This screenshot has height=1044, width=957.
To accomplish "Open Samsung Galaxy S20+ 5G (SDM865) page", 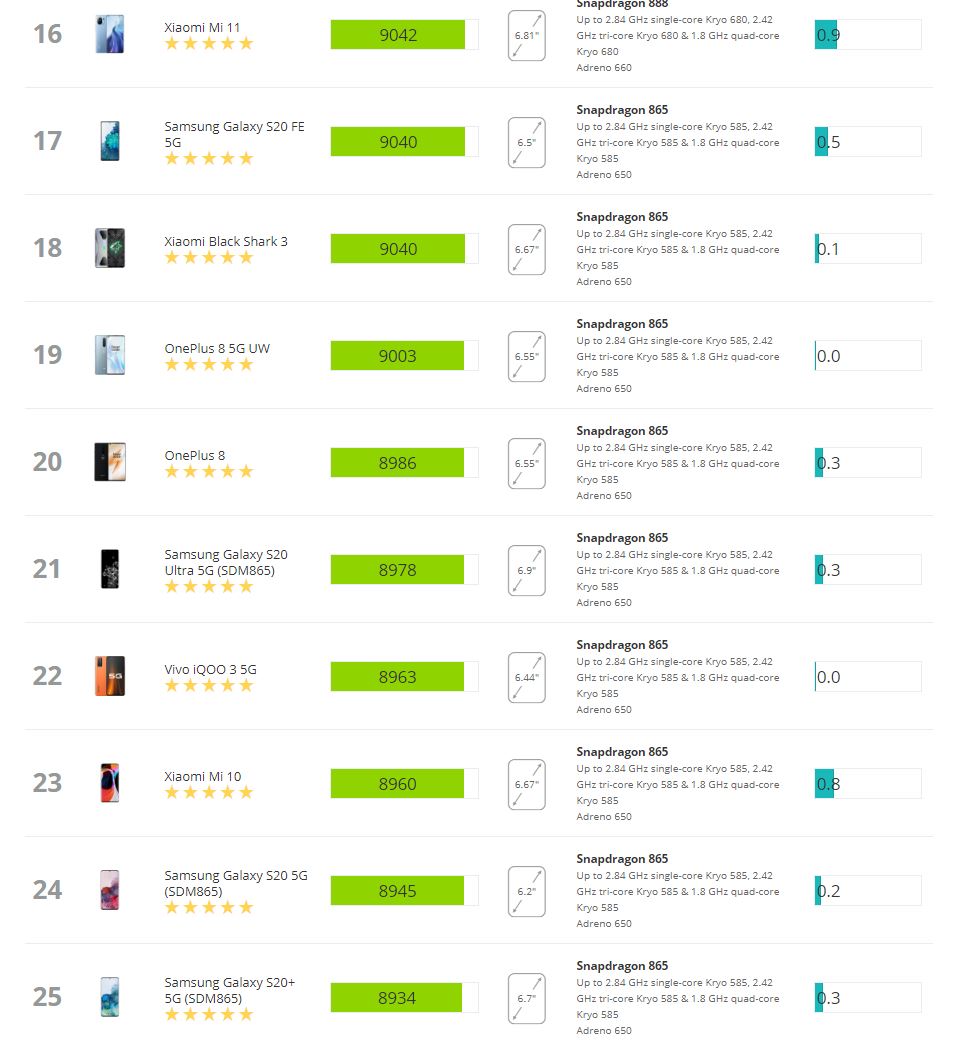I will 229,990.
